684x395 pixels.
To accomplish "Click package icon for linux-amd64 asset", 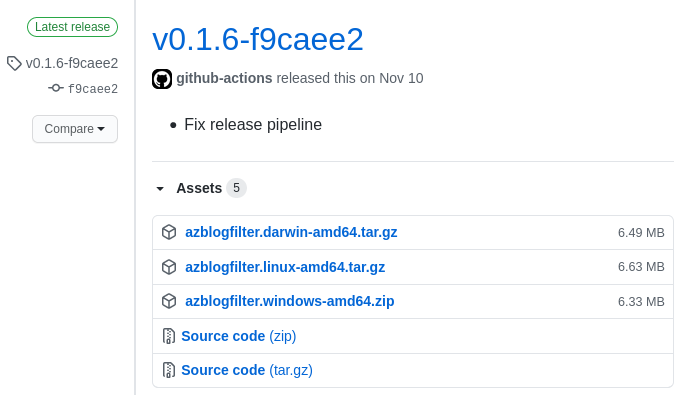I will (169, 267).
